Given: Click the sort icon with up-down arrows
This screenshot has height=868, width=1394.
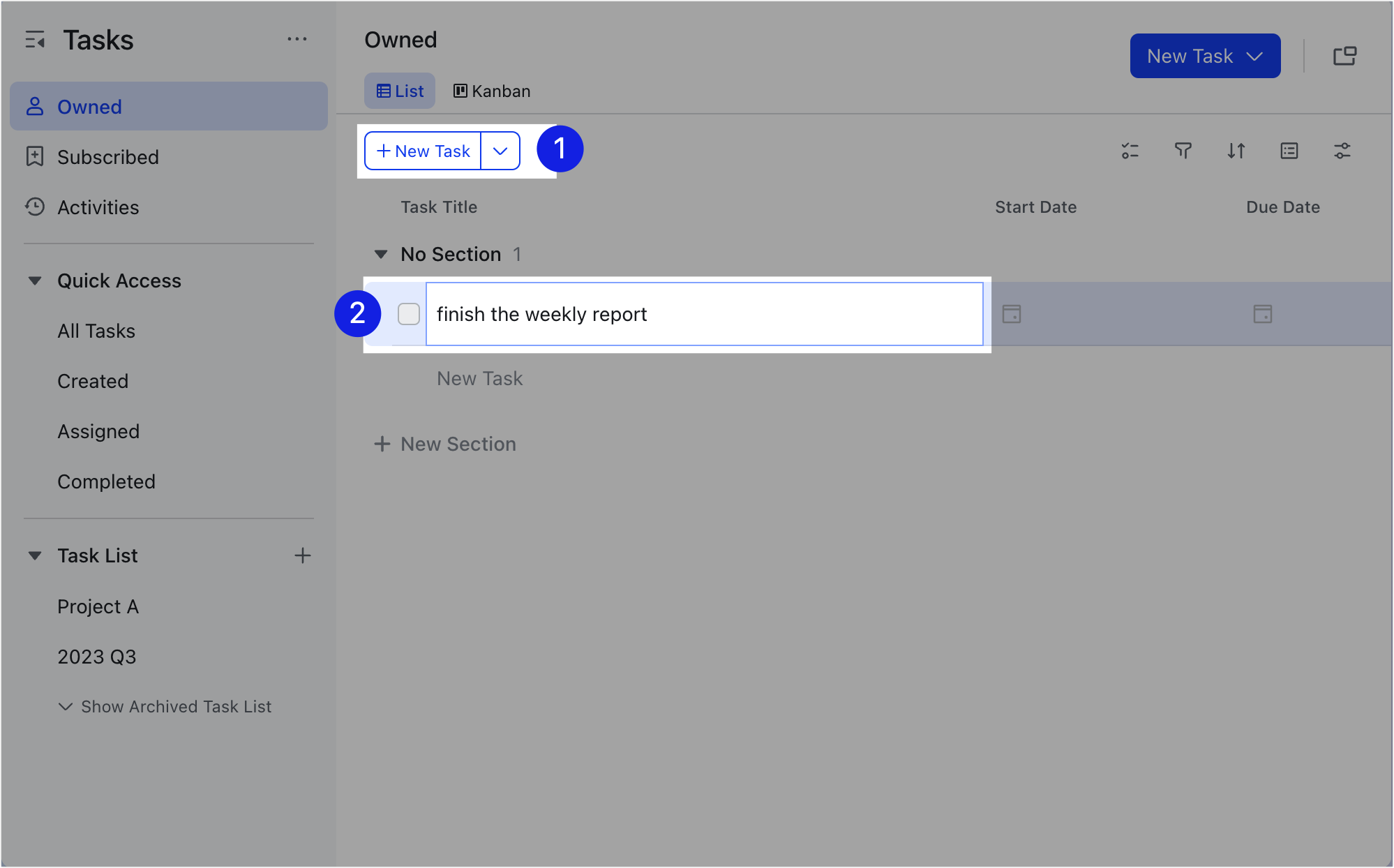Looking at the screenshot, I should (x=1236, y=151).
